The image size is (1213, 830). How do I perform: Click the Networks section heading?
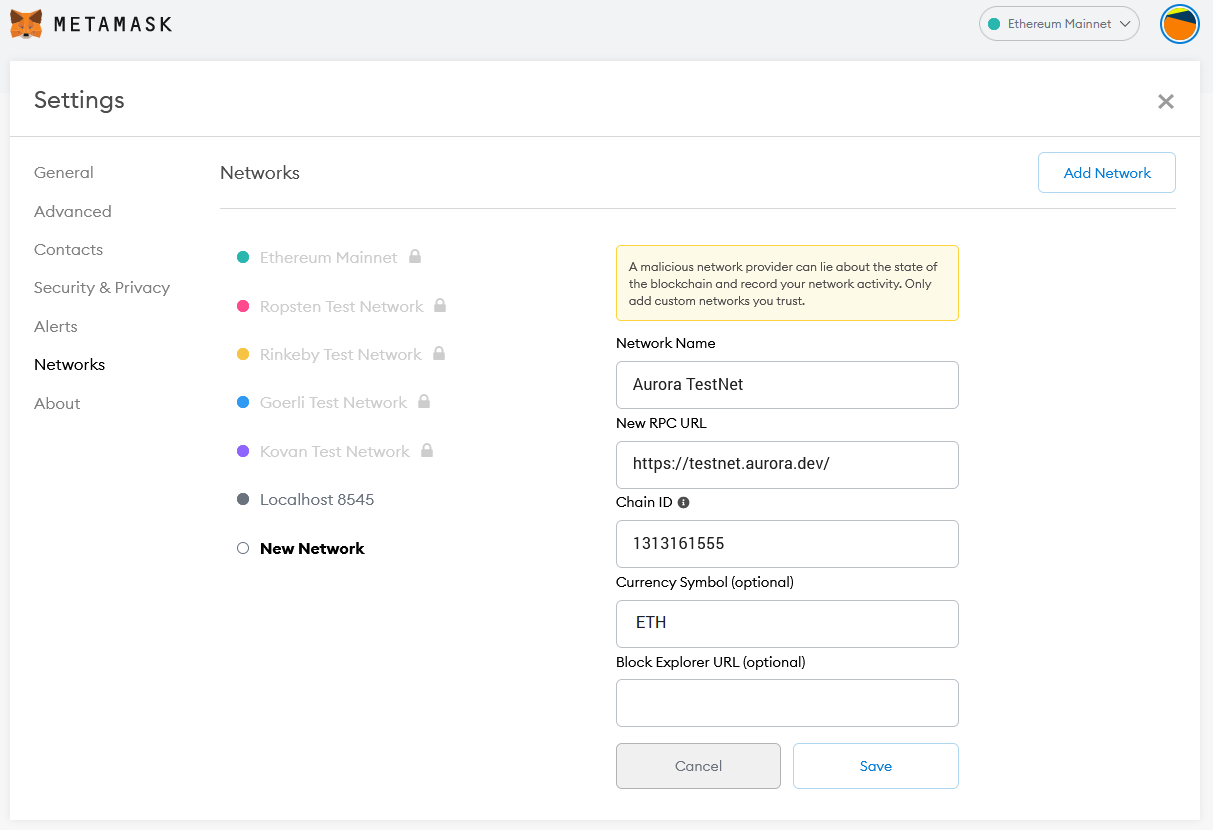[260, 173]
